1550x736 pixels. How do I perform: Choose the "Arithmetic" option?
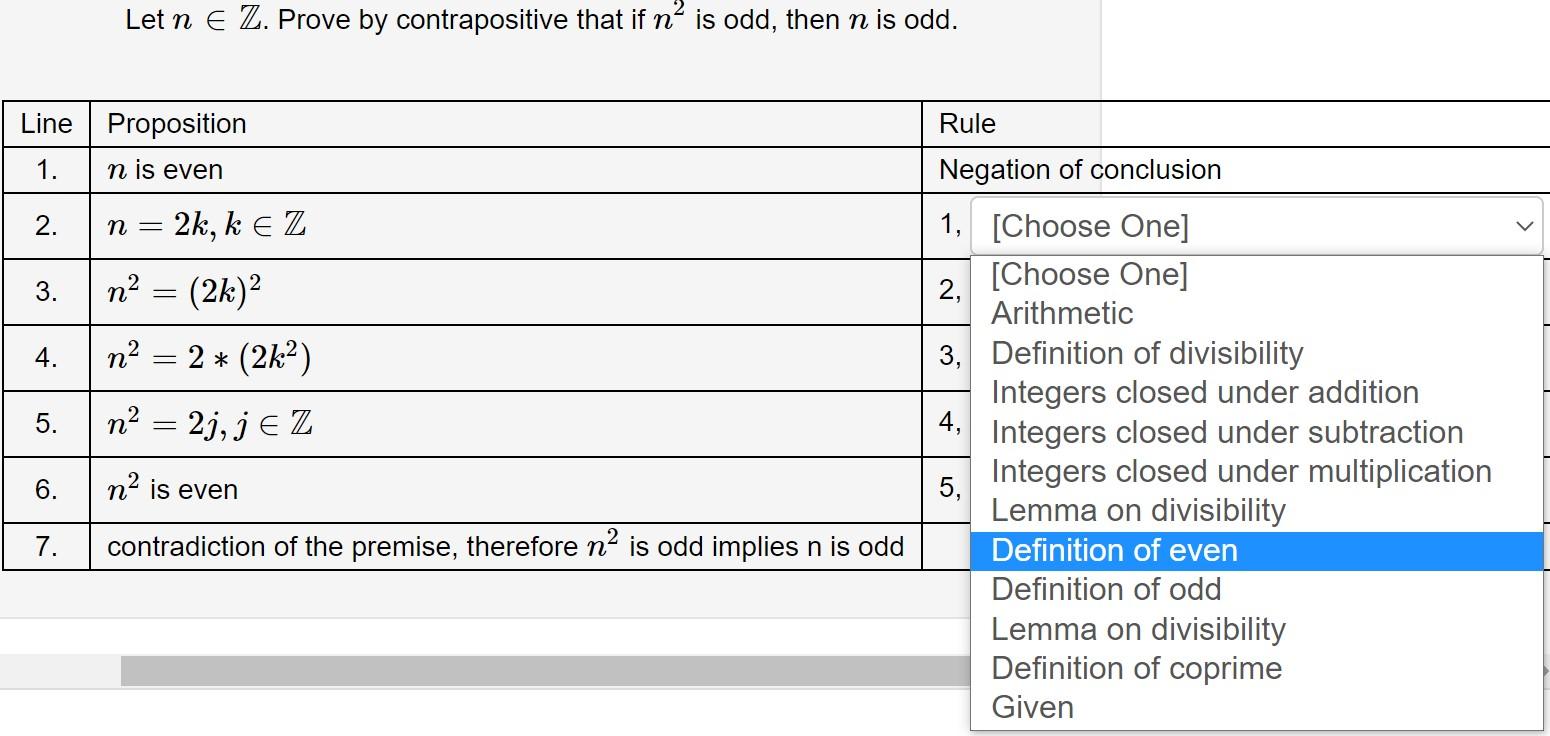(x=1061, y=313)
